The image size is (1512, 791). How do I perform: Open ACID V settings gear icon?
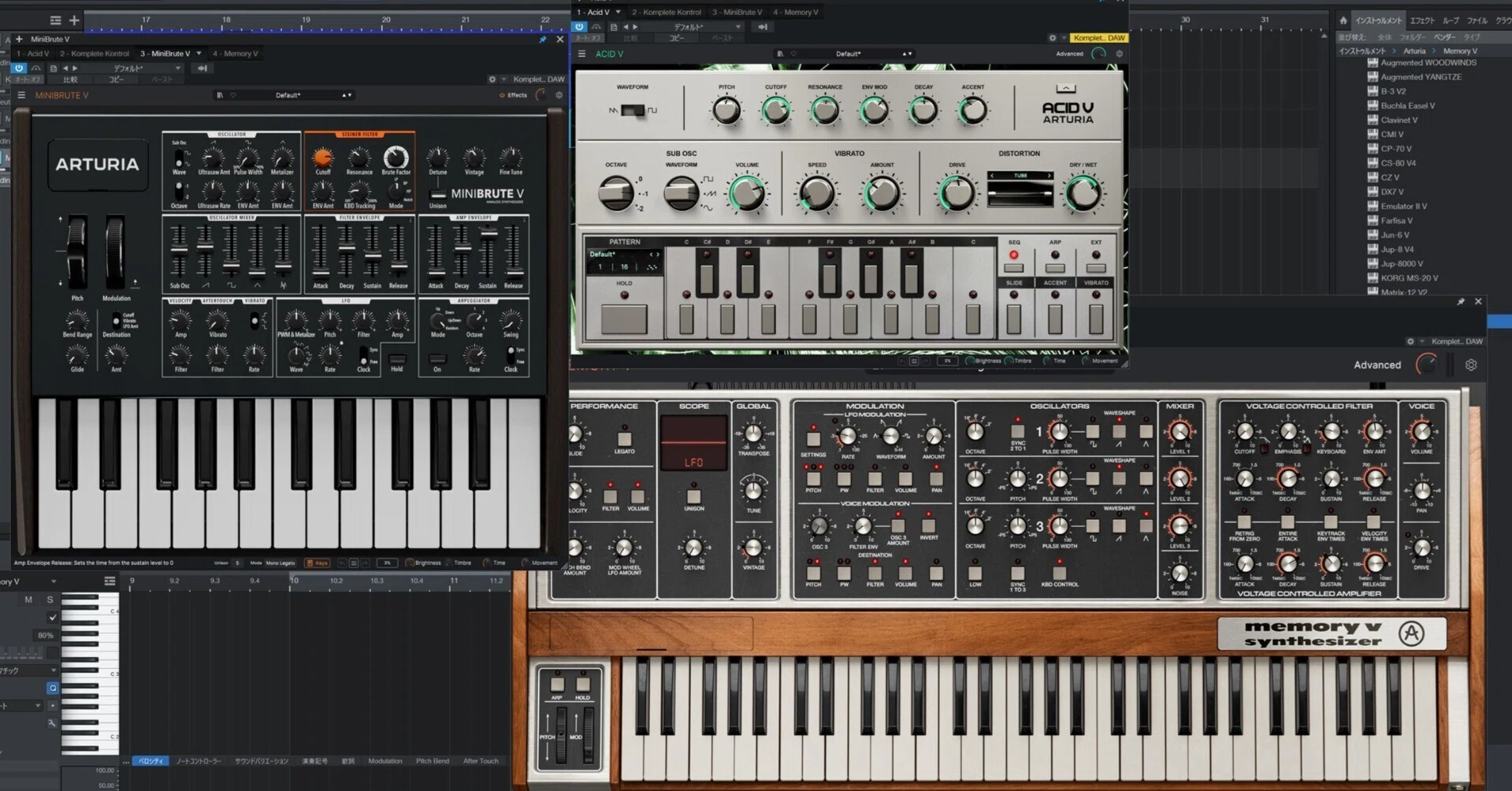1119,54
